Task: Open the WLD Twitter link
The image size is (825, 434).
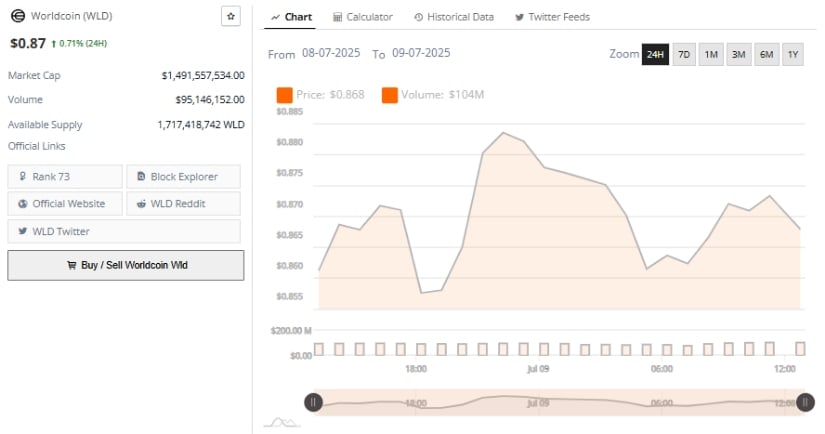Action: tap(124, 231)
